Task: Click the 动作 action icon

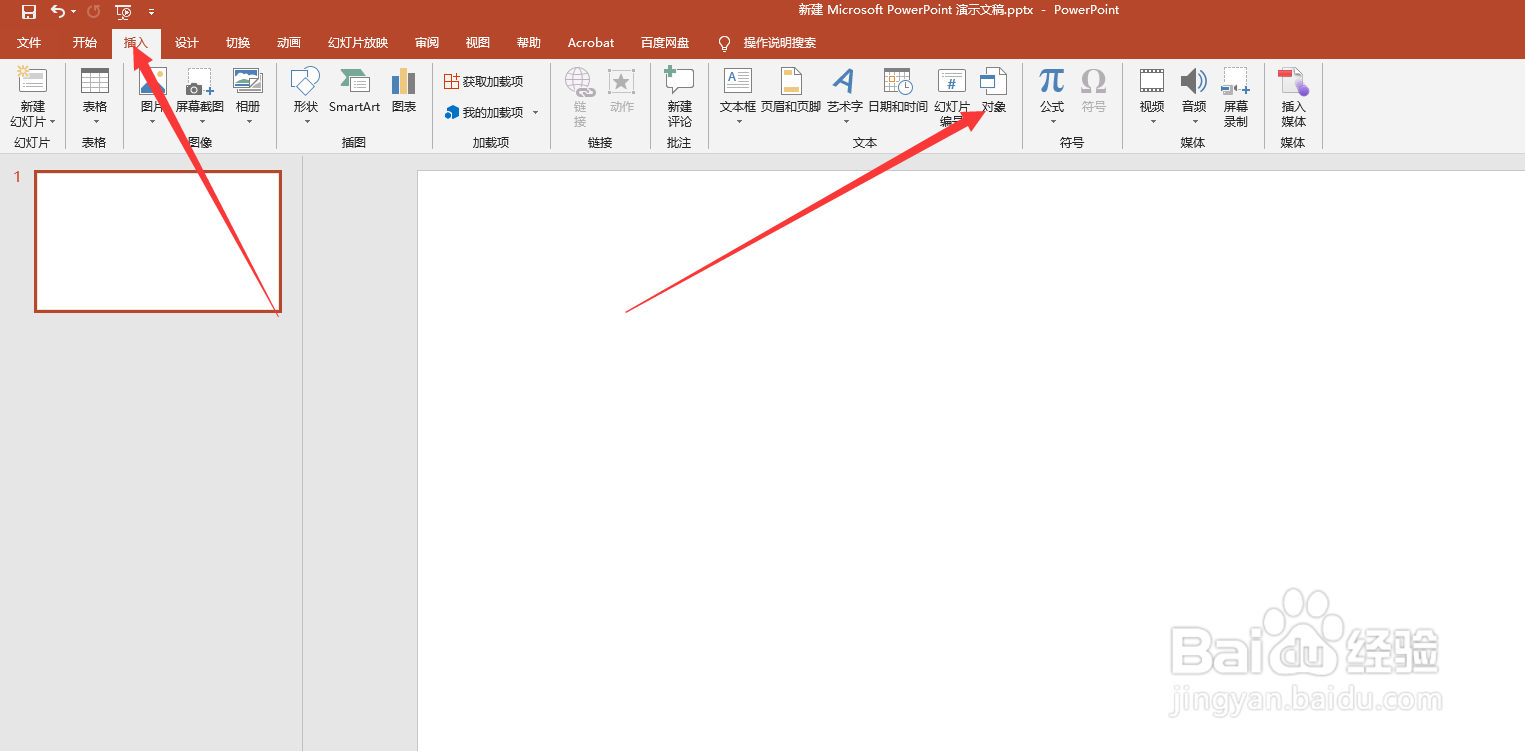Action: 622,90
